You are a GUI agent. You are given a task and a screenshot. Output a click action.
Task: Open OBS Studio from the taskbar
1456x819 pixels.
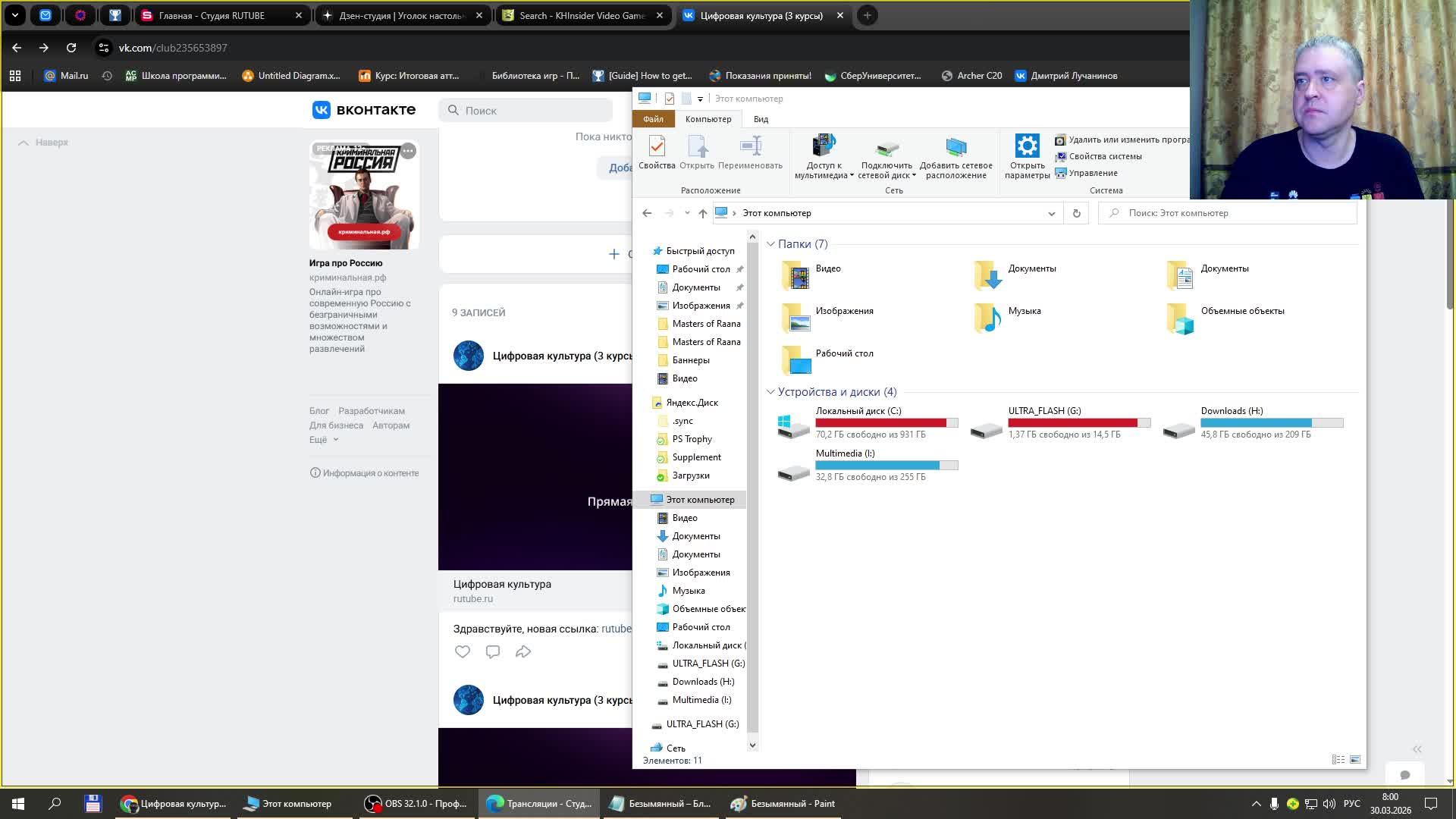coord(416,804)
